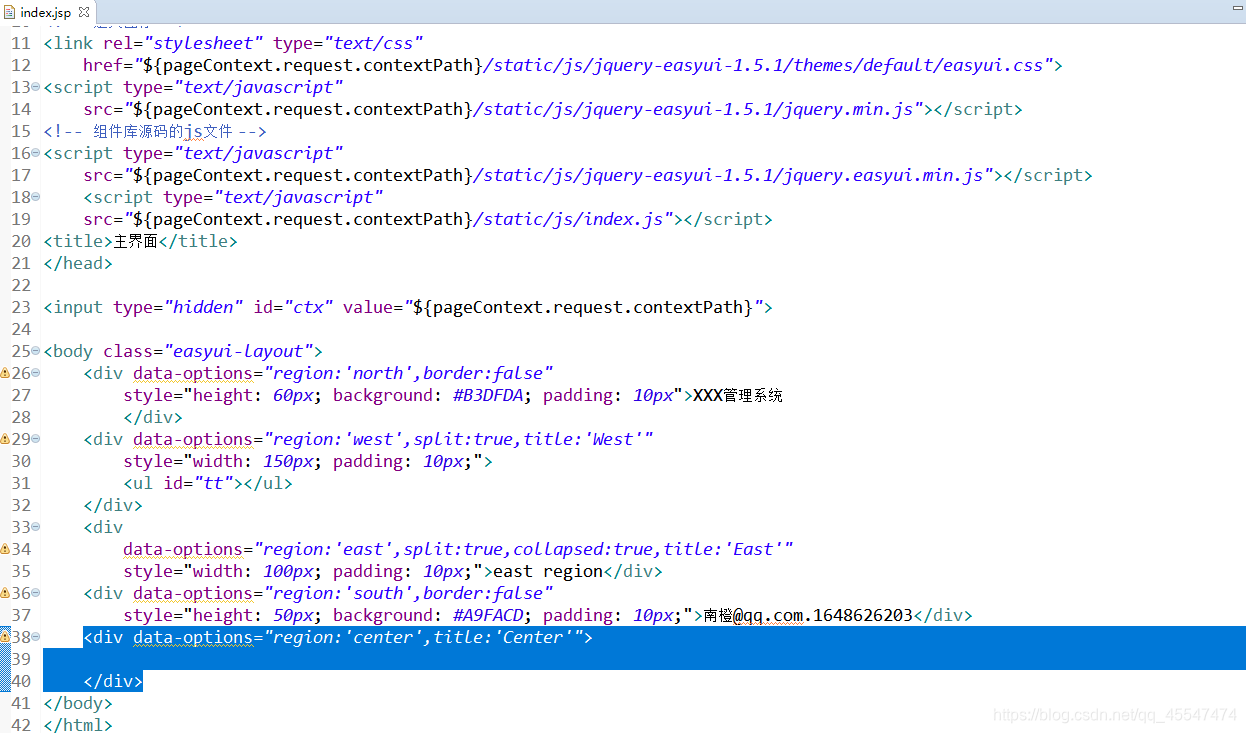This screenshot has width=1246, height=733.
Task: Collapse the north region div at line 26
Action: [x=36, y=373]
